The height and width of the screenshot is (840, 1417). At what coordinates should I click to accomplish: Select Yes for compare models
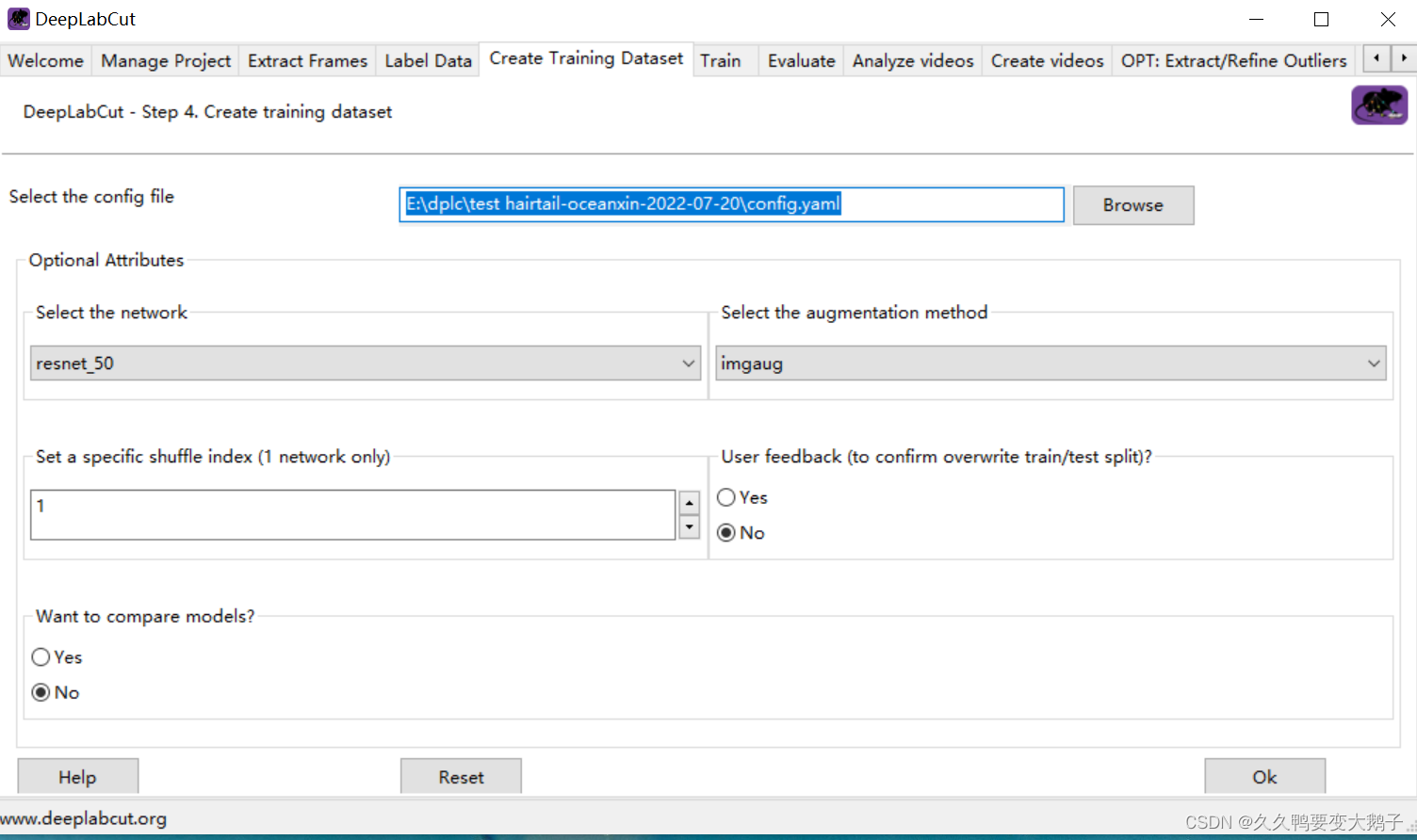(57, 657)
